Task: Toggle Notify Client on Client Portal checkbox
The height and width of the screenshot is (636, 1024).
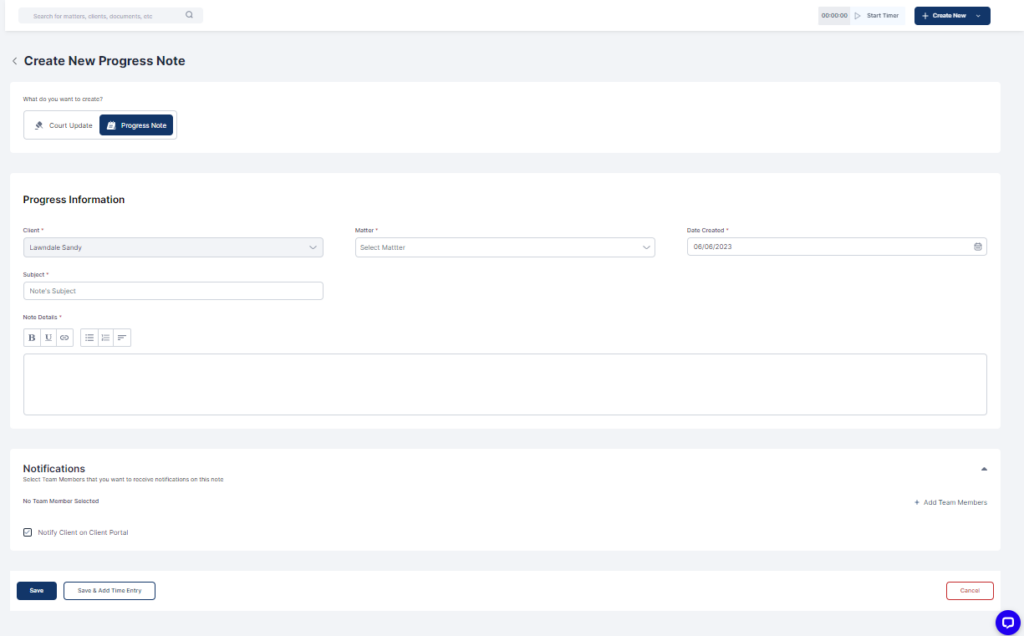Action: click(x=28, y=532)
